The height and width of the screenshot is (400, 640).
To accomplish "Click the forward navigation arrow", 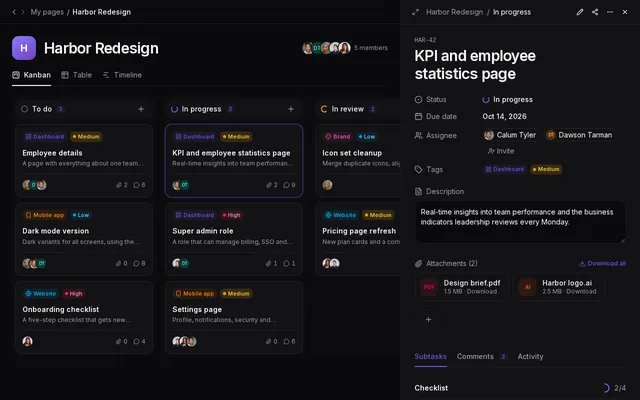I will pyautogui.click(x=22, y=12).
